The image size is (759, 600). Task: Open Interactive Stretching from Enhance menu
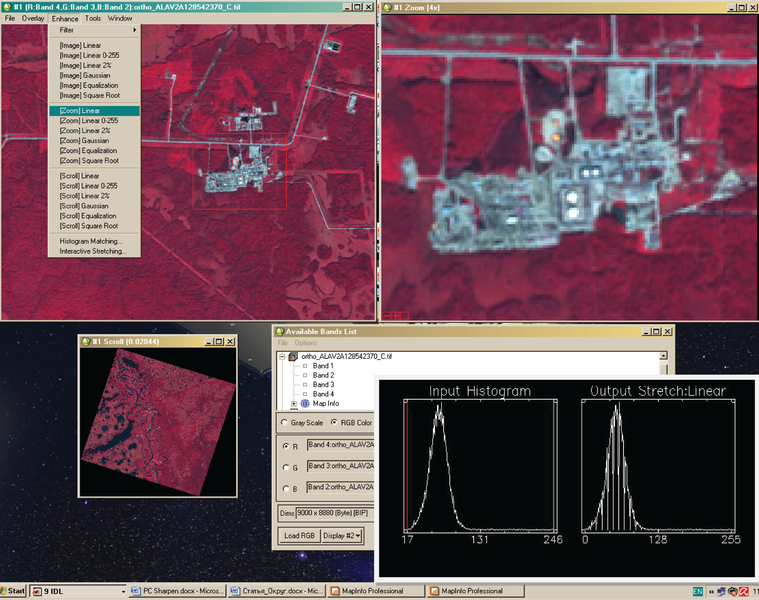tap(92, 251)
